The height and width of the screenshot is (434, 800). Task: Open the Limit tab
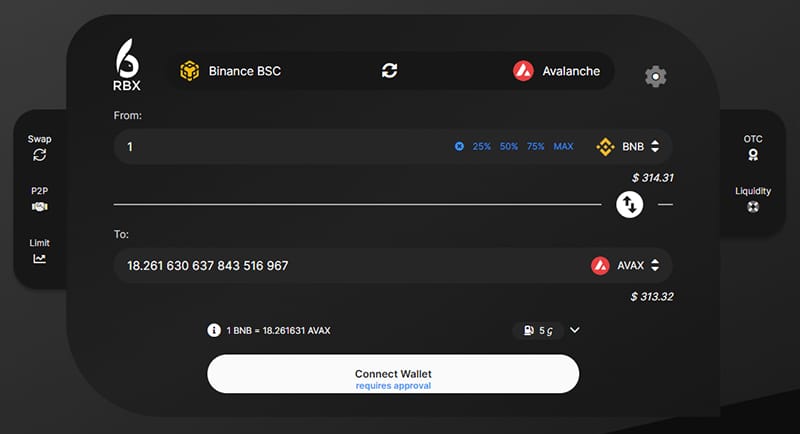[39, 251]
